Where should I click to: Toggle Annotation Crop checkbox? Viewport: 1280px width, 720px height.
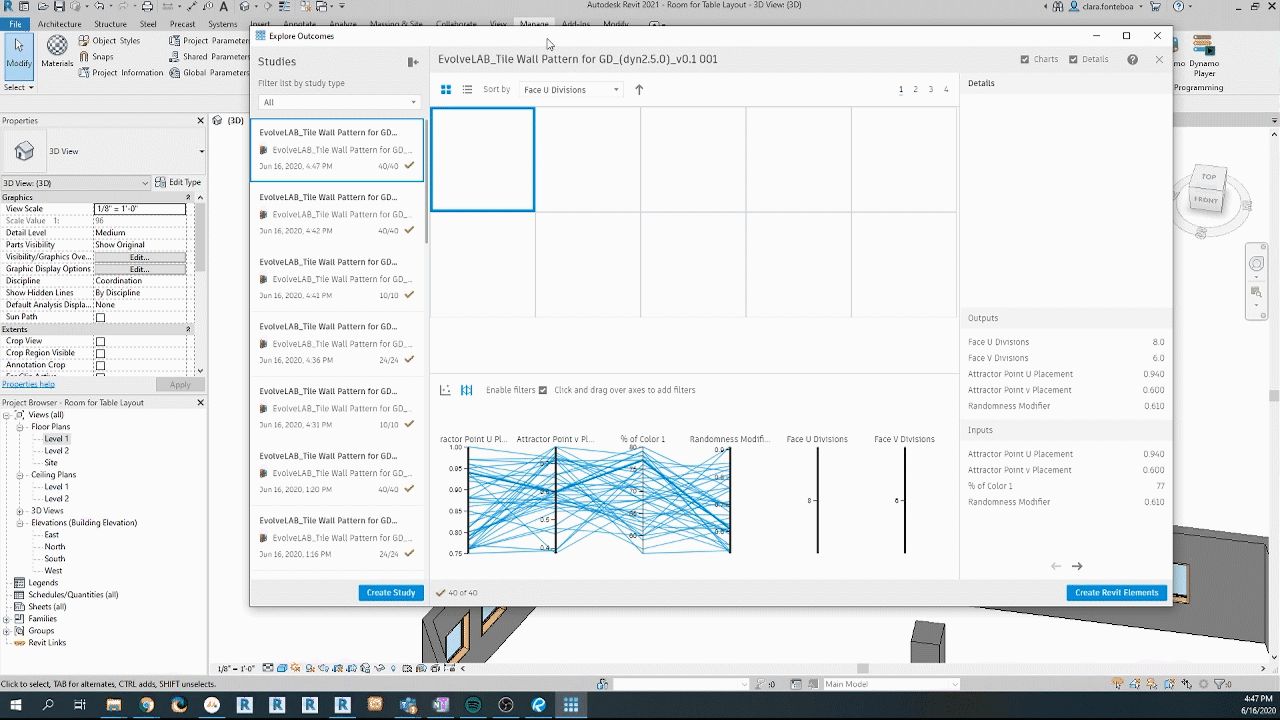click(x=100, y=365)
